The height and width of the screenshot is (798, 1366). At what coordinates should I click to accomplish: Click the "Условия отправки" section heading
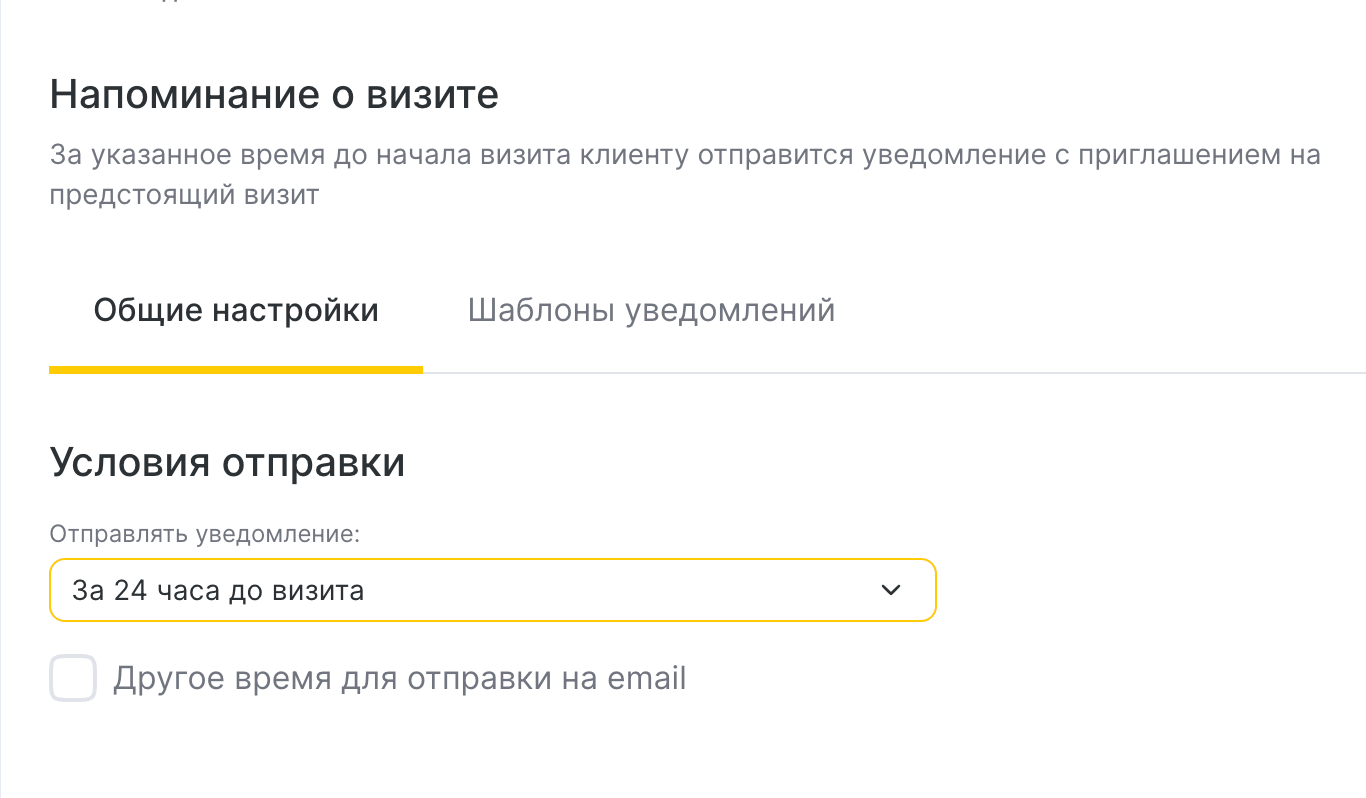(x=227, y=463)
